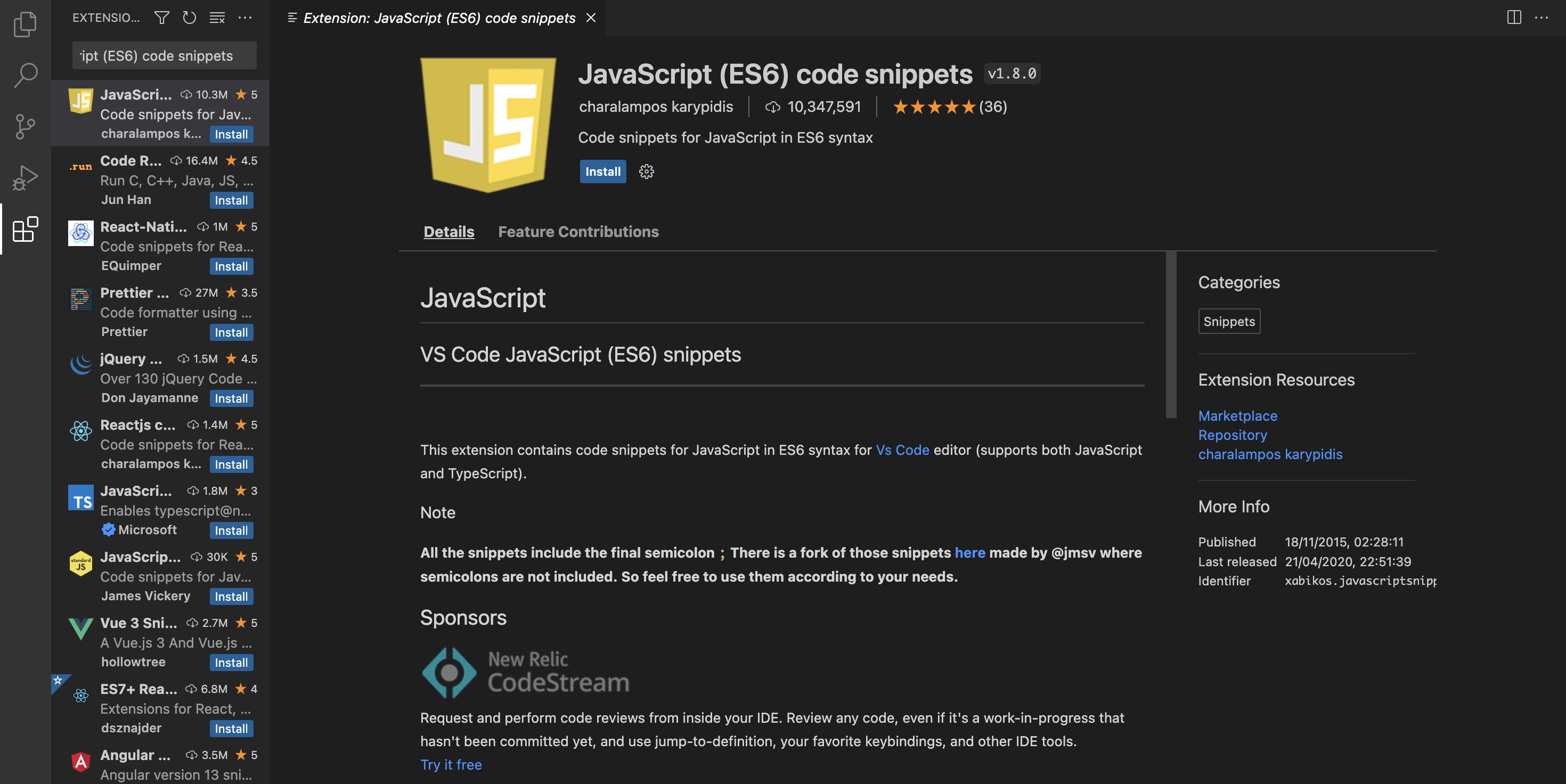1566x784 pixels.
Task: Open the Marketplace link in resources
Action: 1238,415
